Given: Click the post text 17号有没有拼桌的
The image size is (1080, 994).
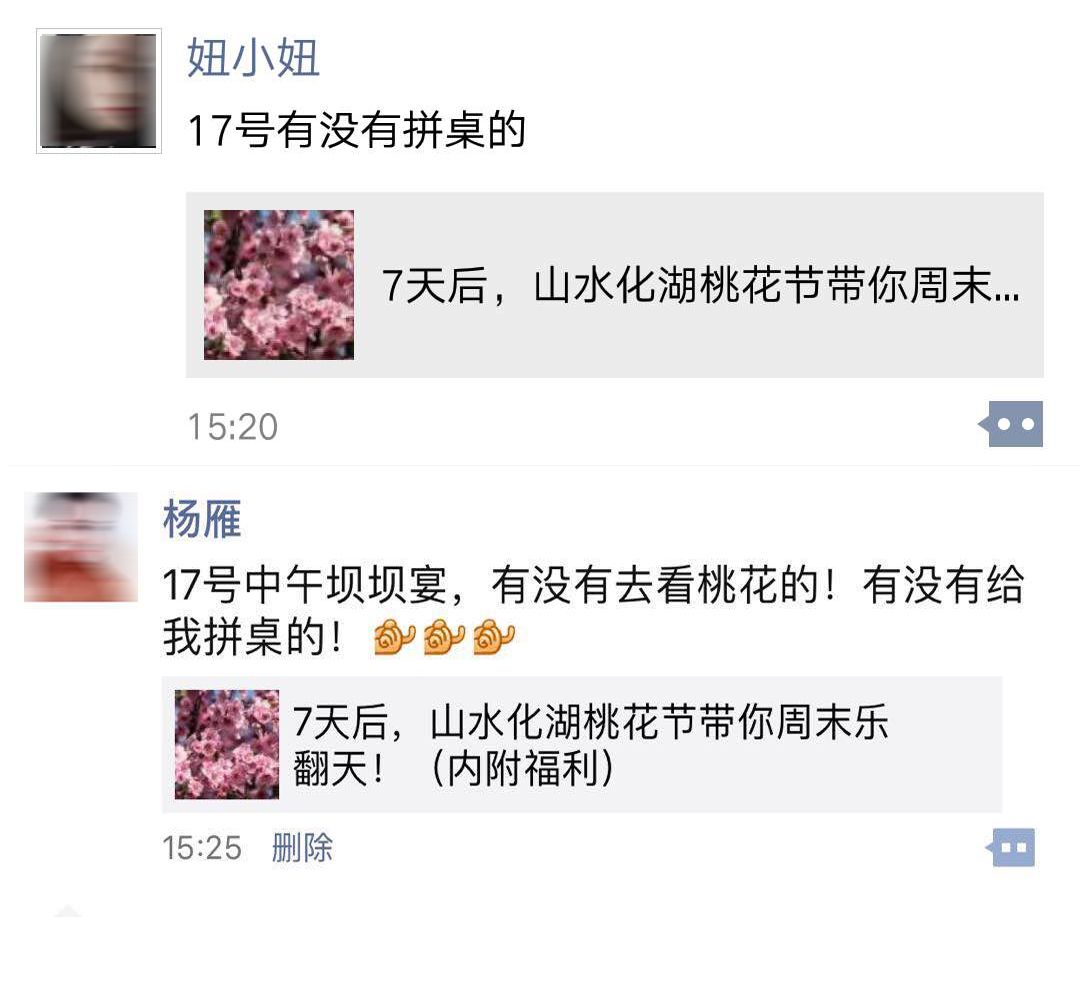Looking at the screenshot, I should [356, 130].
